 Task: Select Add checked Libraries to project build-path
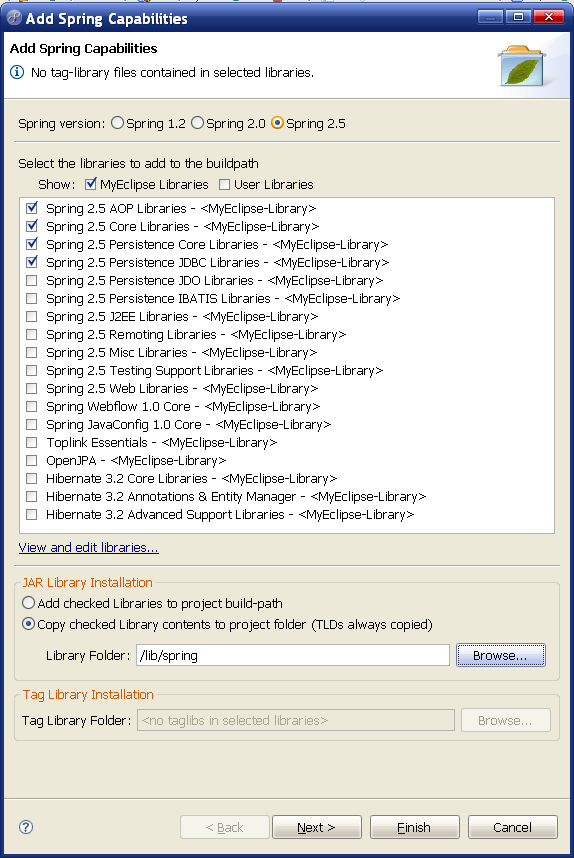pos(28,603)
